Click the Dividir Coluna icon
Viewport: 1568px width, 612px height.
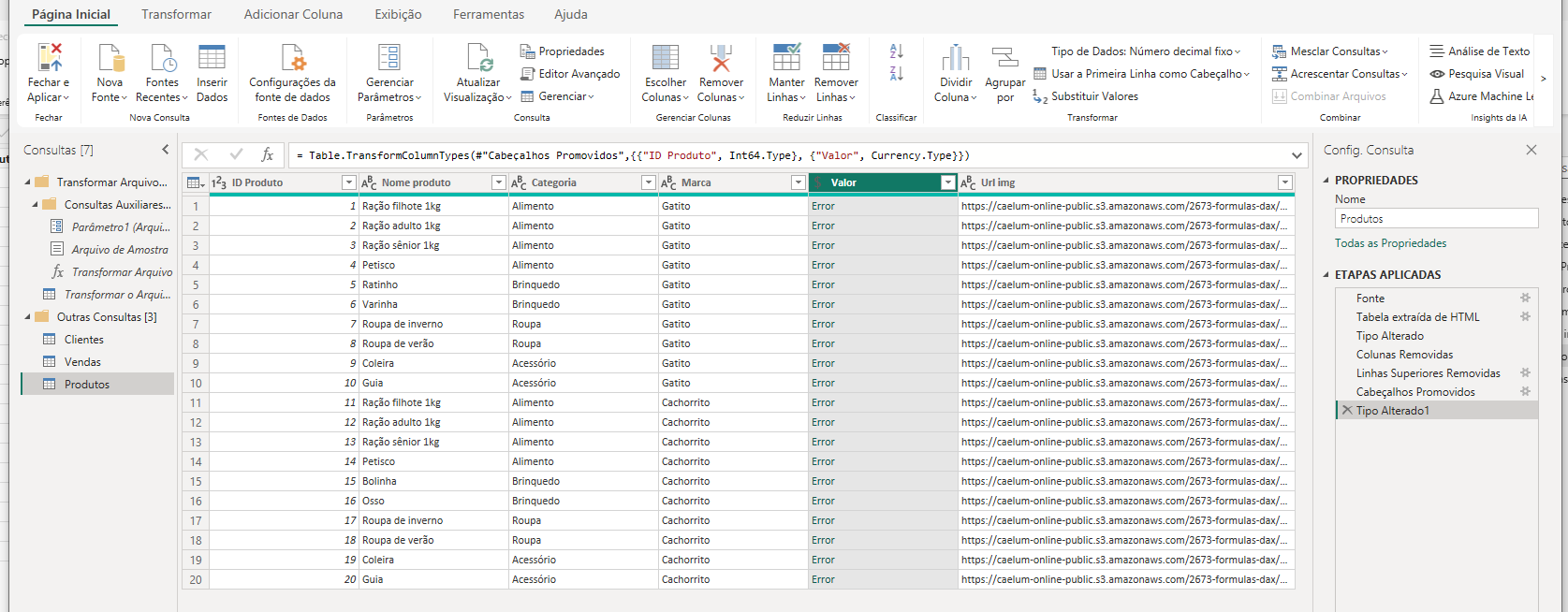(955, 57)
